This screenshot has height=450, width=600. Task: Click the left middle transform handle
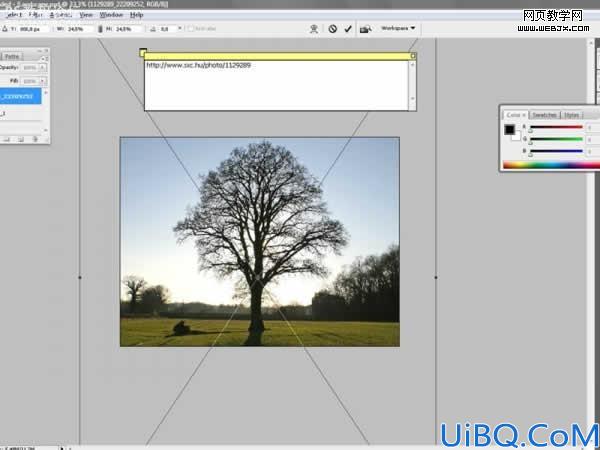pos(80,277)
